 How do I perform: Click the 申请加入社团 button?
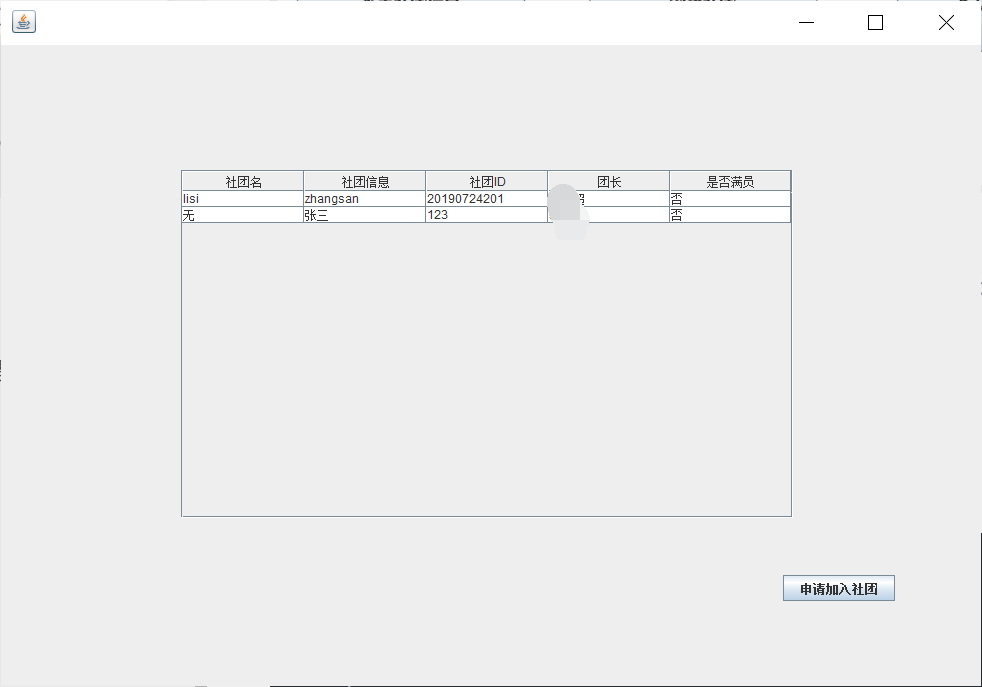tap(839, 588)
